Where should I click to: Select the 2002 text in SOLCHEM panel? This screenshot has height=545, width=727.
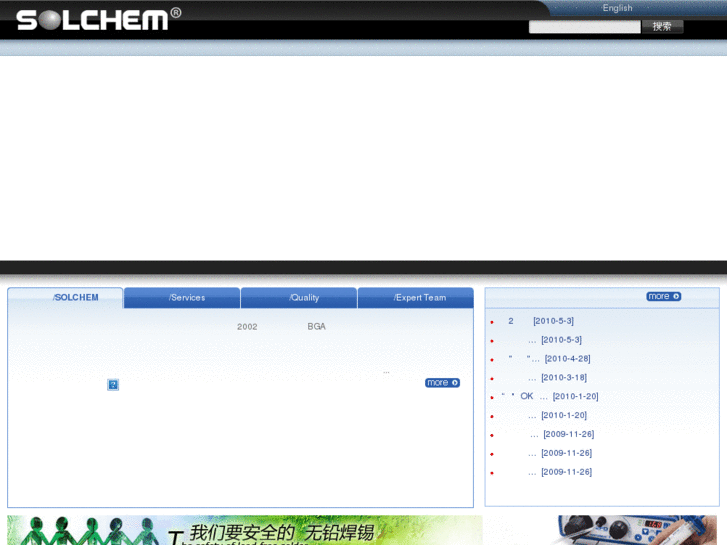pyautogui.click(x=247, y=327)
